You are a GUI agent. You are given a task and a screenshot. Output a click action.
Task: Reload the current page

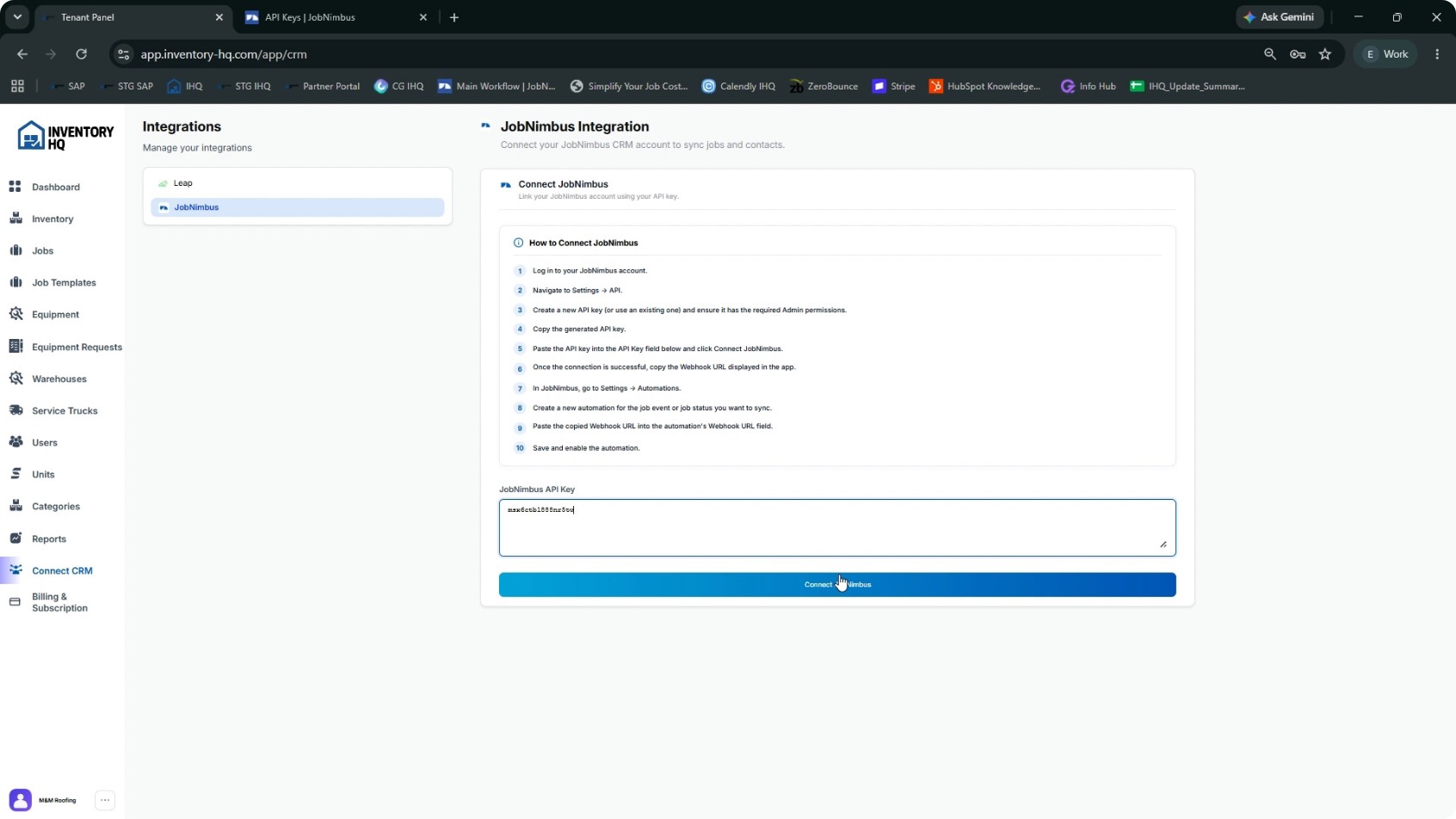[x=81, y=54]
